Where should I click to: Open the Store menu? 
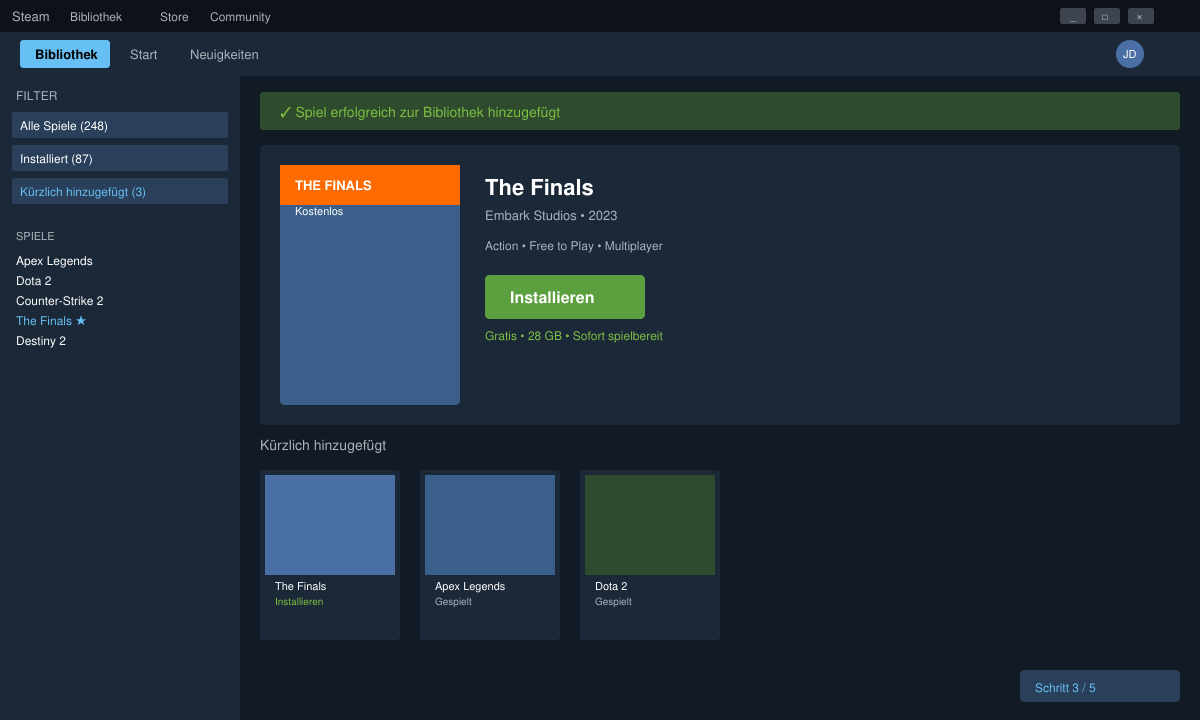tap(174, 17)
